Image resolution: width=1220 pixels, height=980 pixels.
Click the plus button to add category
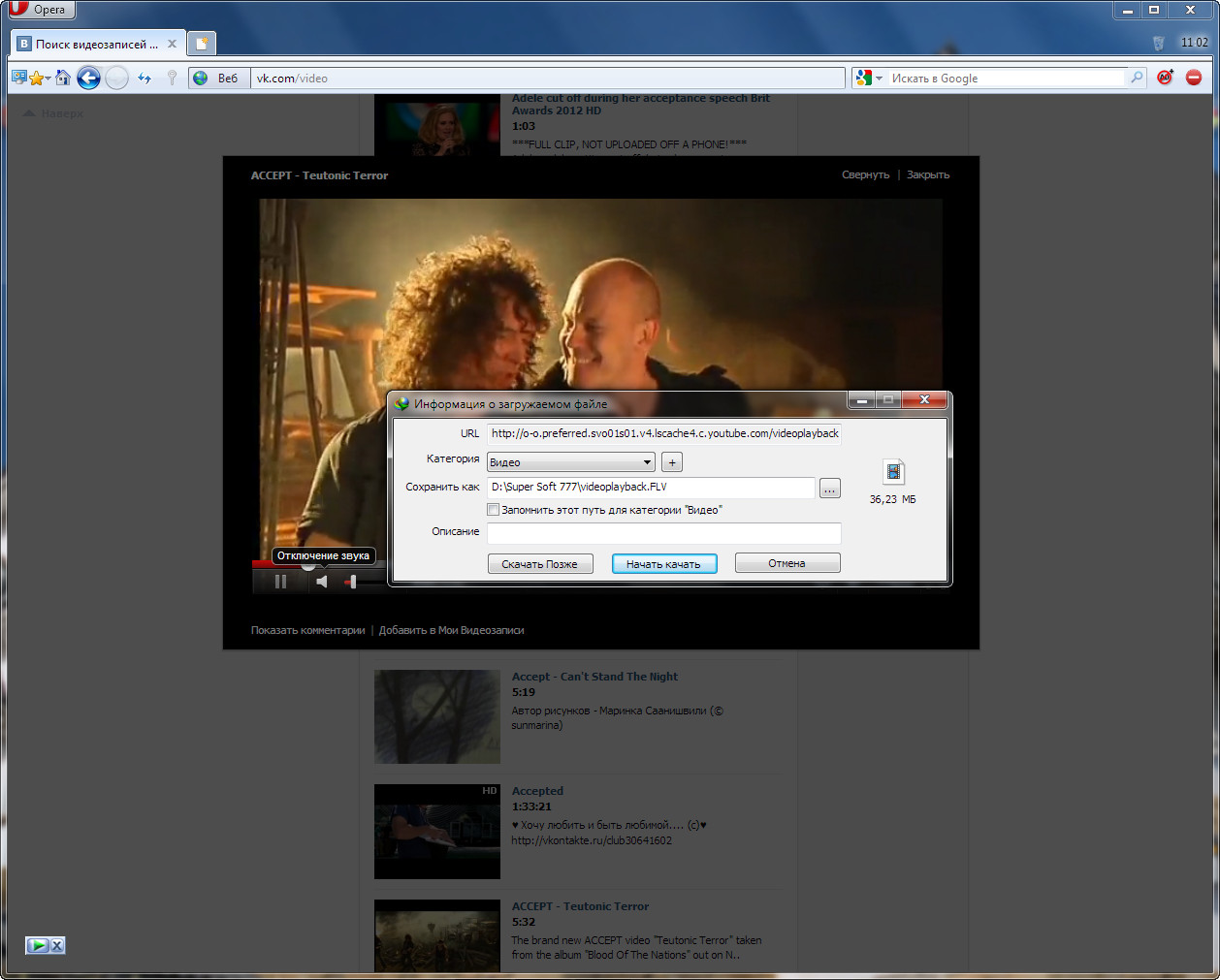pyautogui.click(x=672, y=462)
